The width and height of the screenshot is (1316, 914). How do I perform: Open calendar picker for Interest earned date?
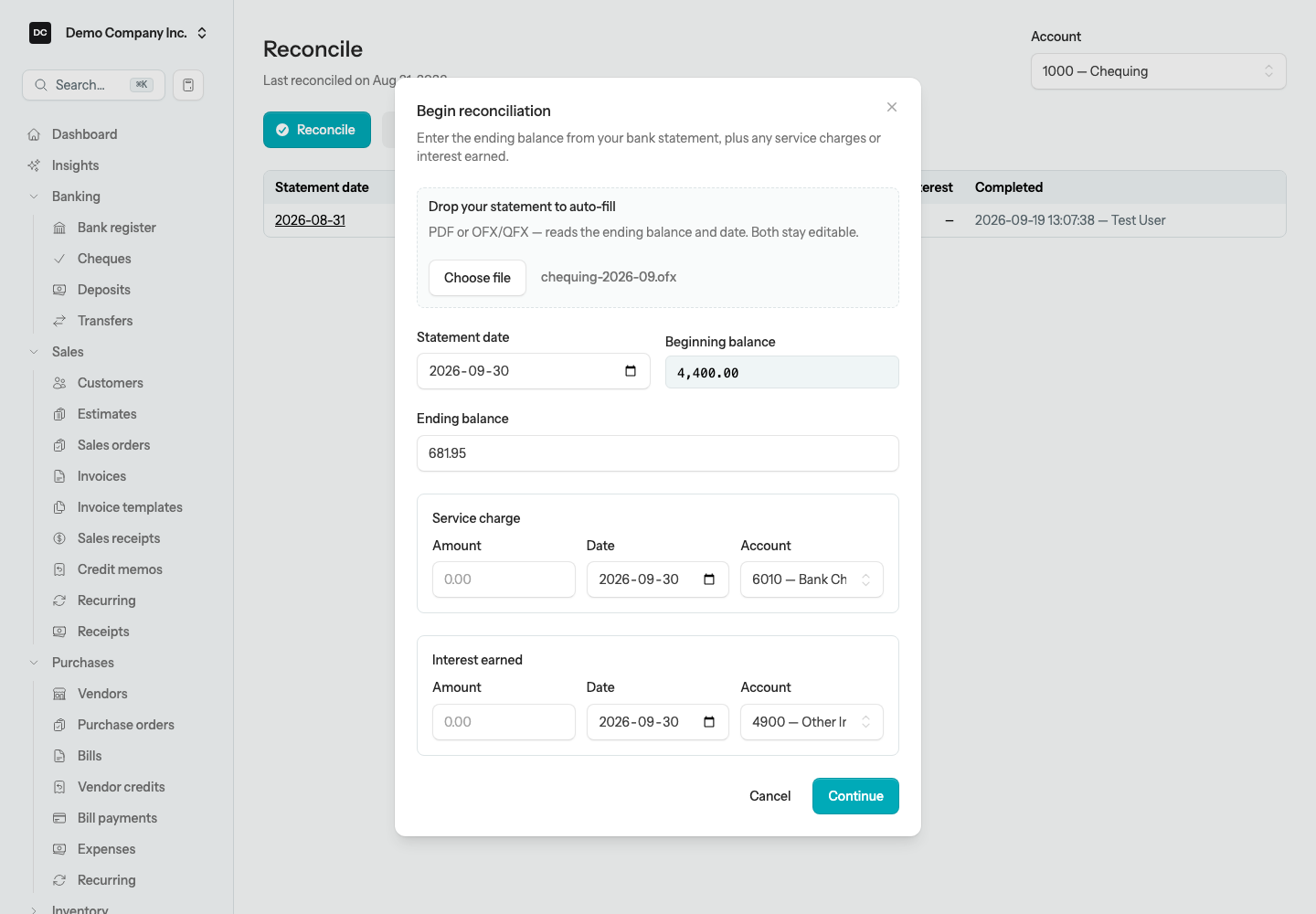coord(709,722)
